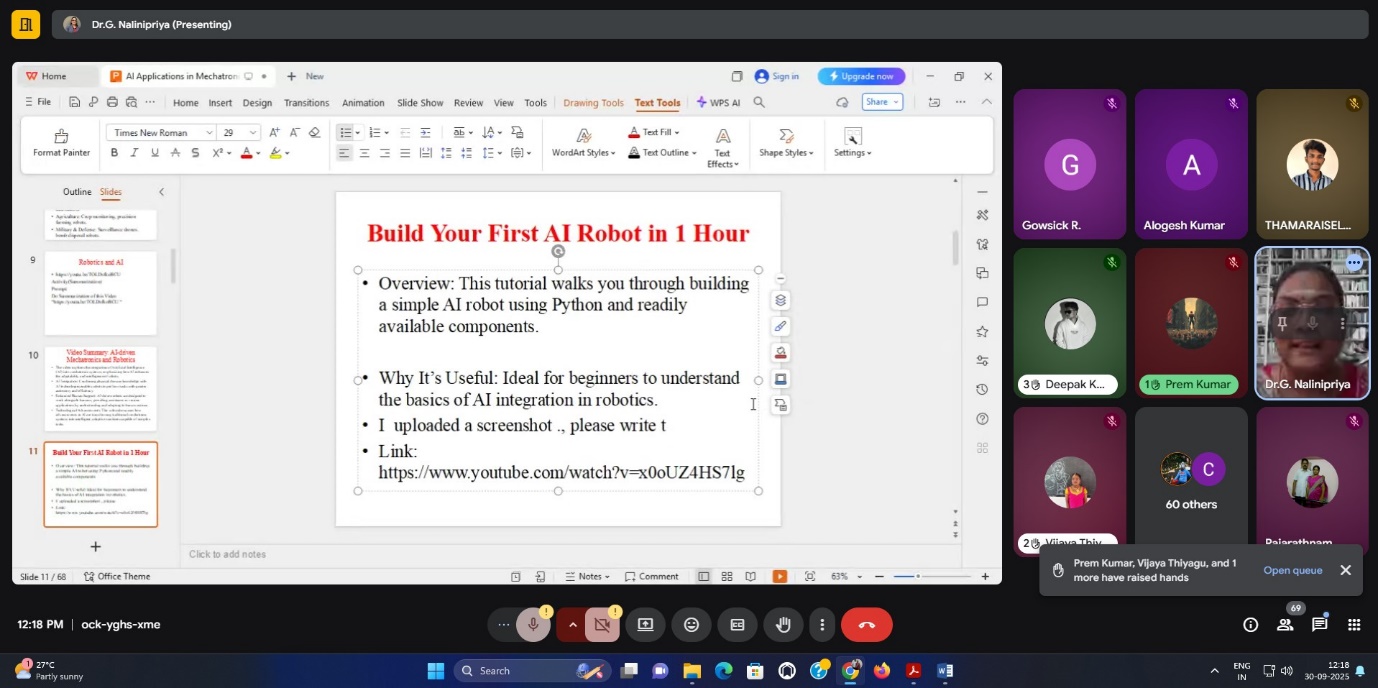Select slide 10 thumbnail in slide panel
The height and width of the screenshot is (688, 1378).
coord(100,388)
